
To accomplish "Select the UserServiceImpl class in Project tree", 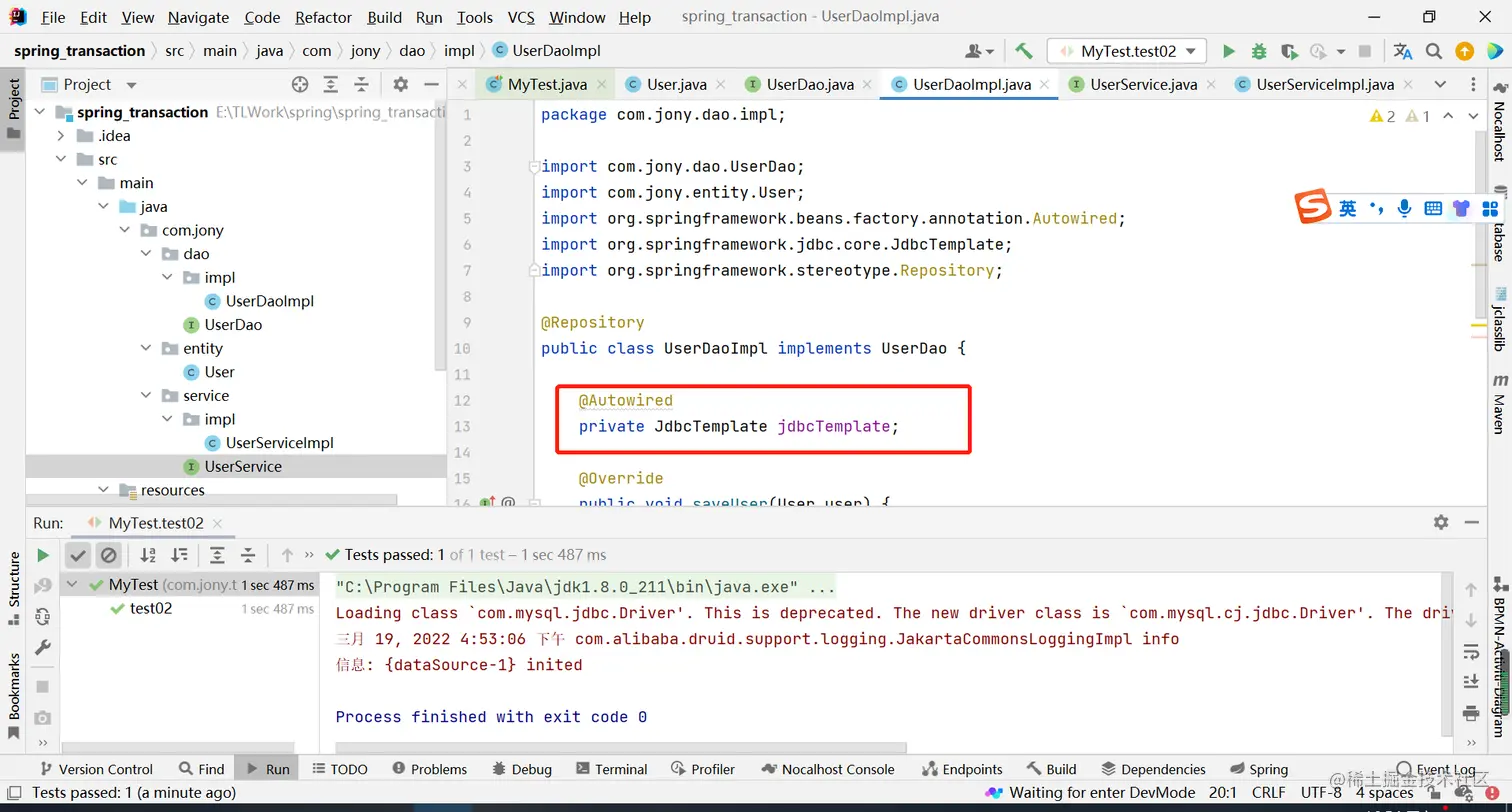I will [x=269, y=443].
